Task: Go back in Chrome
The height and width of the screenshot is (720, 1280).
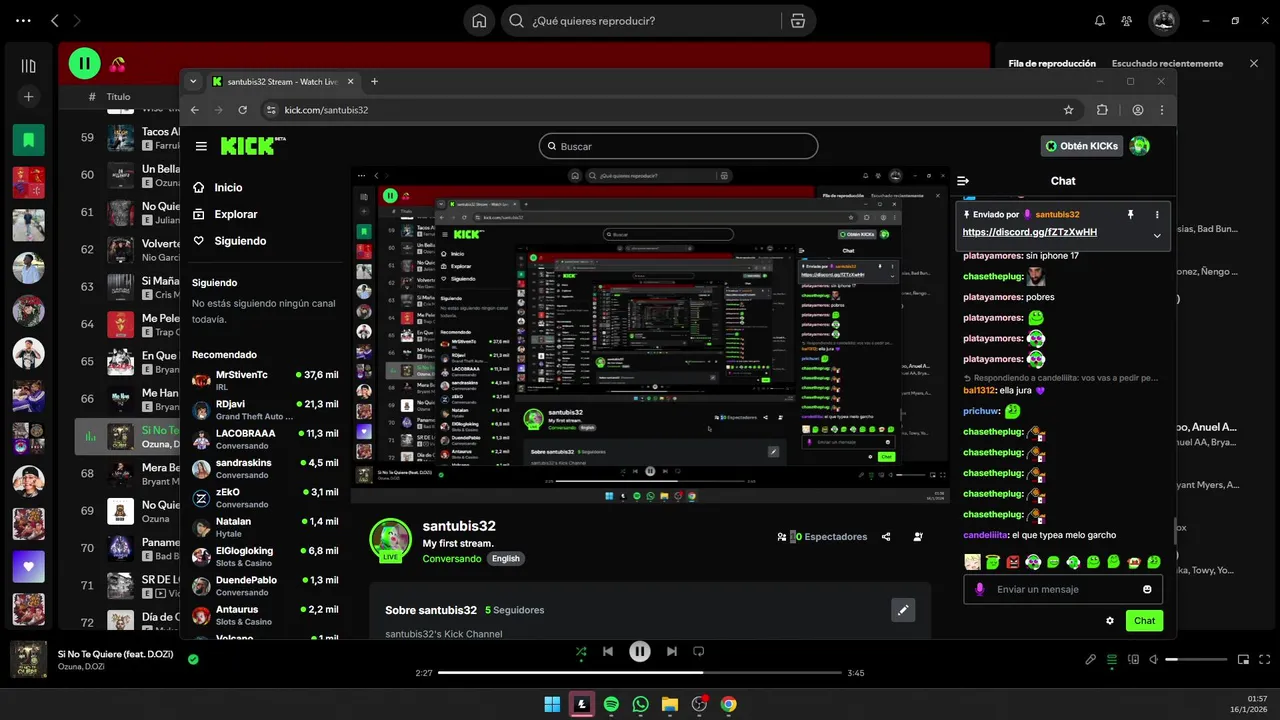Action: (195, 110)
